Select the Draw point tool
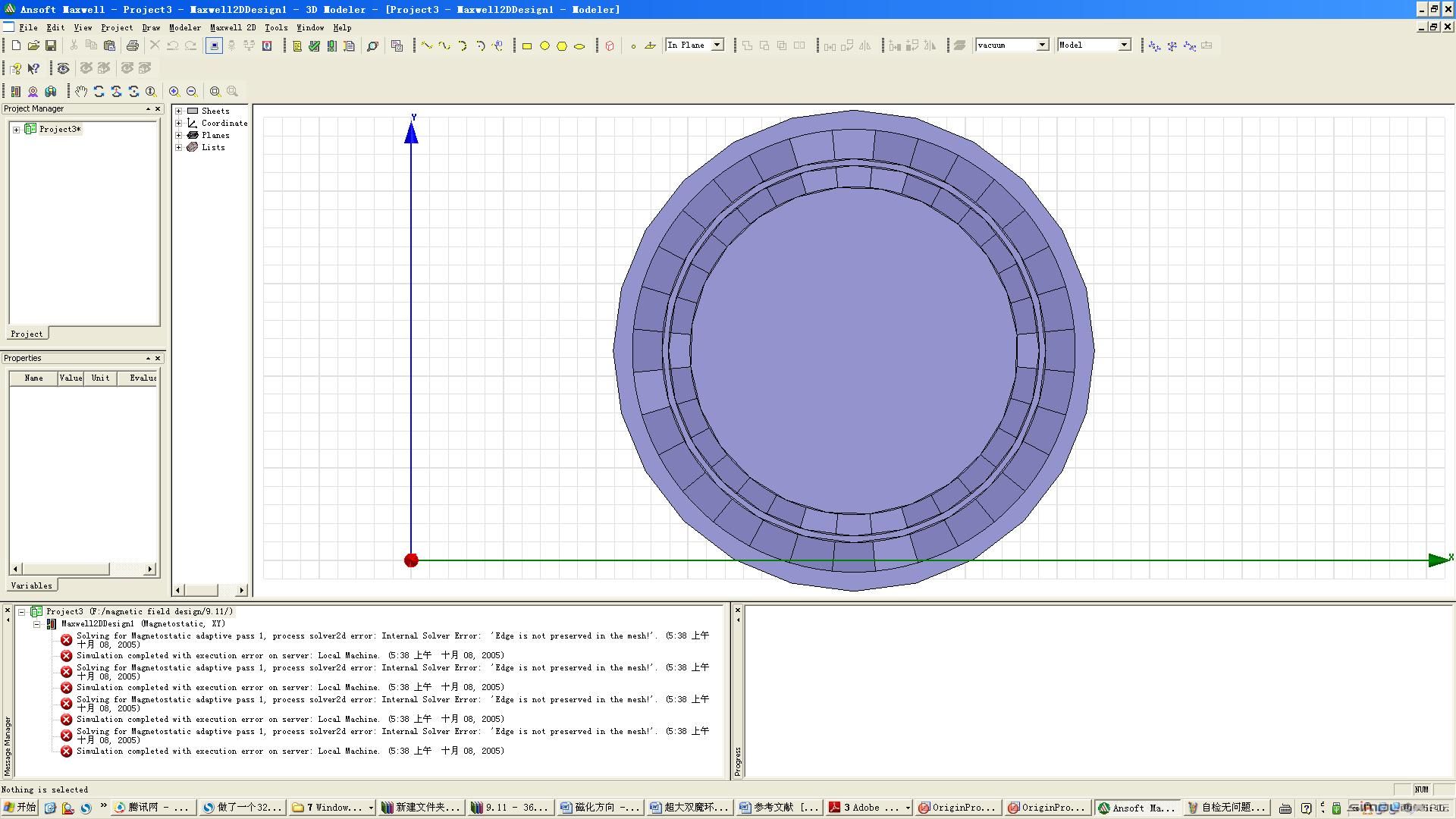 tap(633, 45)
